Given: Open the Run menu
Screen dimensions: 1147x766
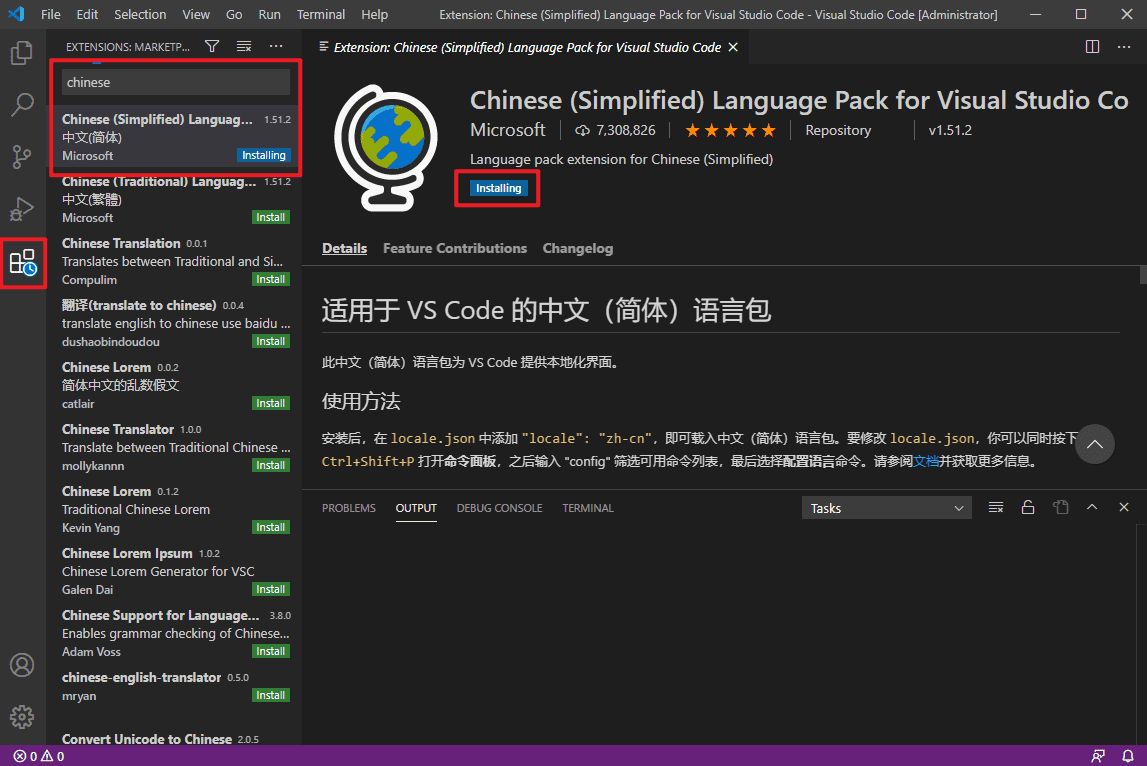Looking at the screenshot, I should tap(269, 15).
